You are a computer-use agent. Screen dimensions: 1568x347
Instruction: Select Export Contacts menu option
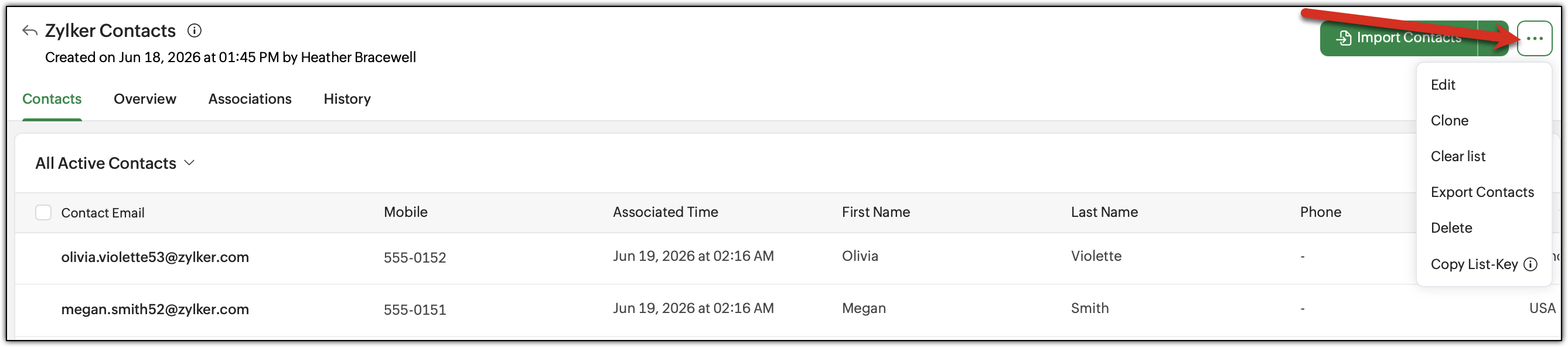(x=1484, y=192)
